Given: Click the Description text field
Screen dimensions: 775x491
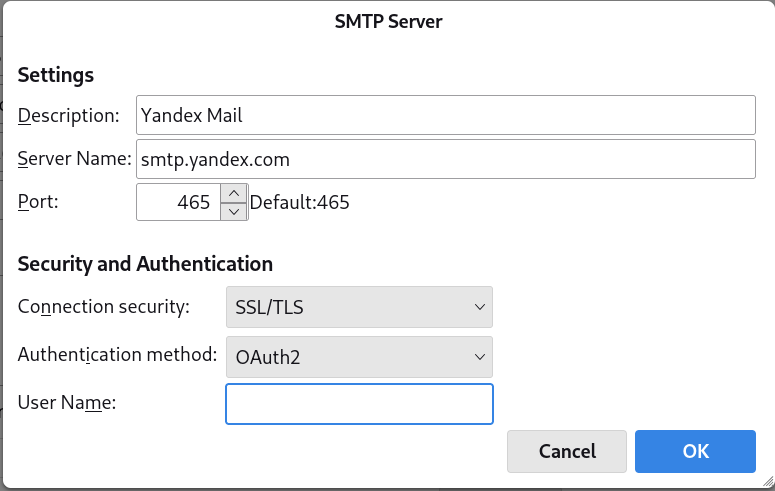Looking at the screenshot, I should pyautogui.click(x=445, y=115).
